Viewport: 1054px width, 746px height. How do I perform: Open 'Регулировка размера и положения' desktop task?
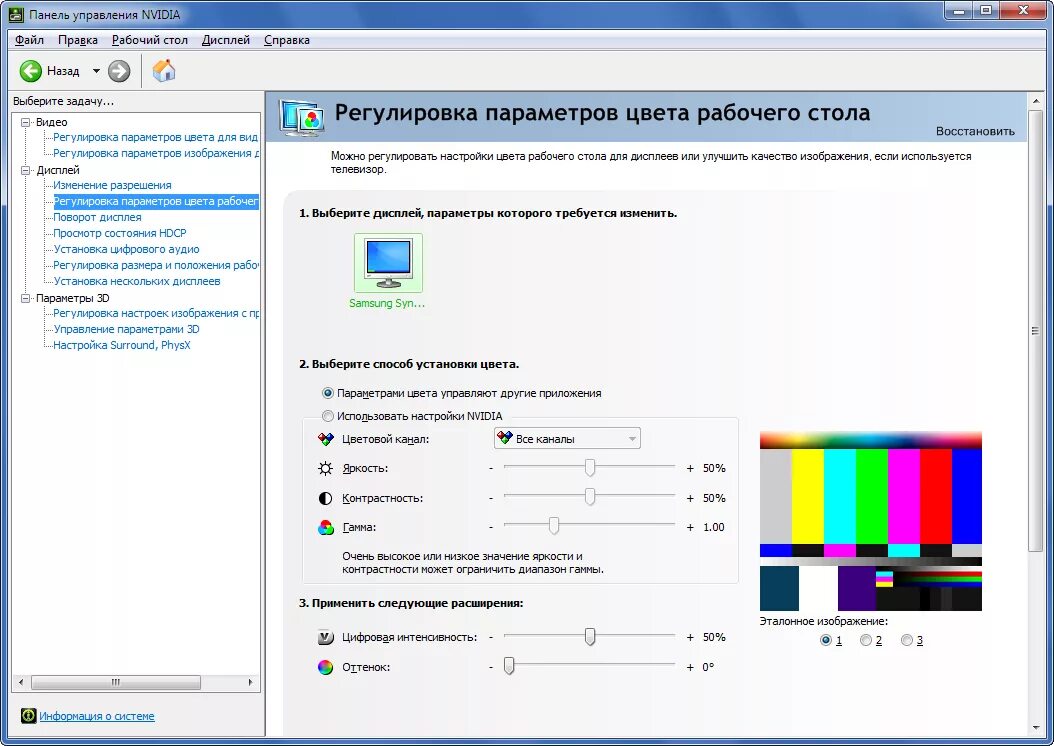pyautogui.click(x=156, y=265)
